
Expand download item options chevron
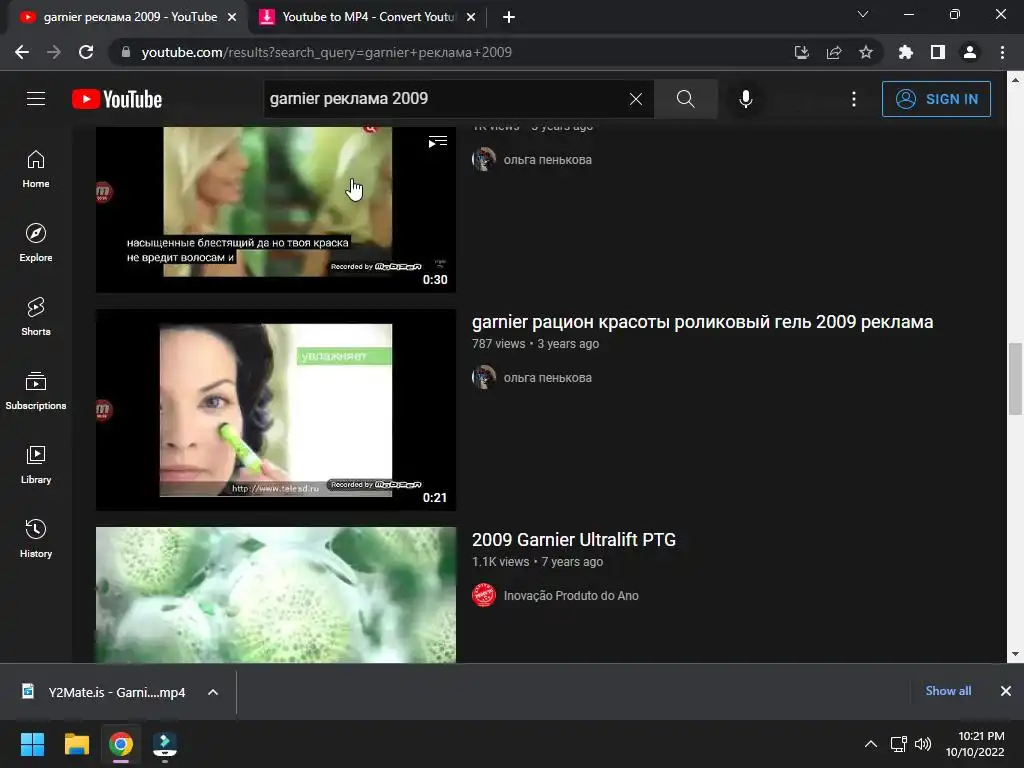click(213, 692)
